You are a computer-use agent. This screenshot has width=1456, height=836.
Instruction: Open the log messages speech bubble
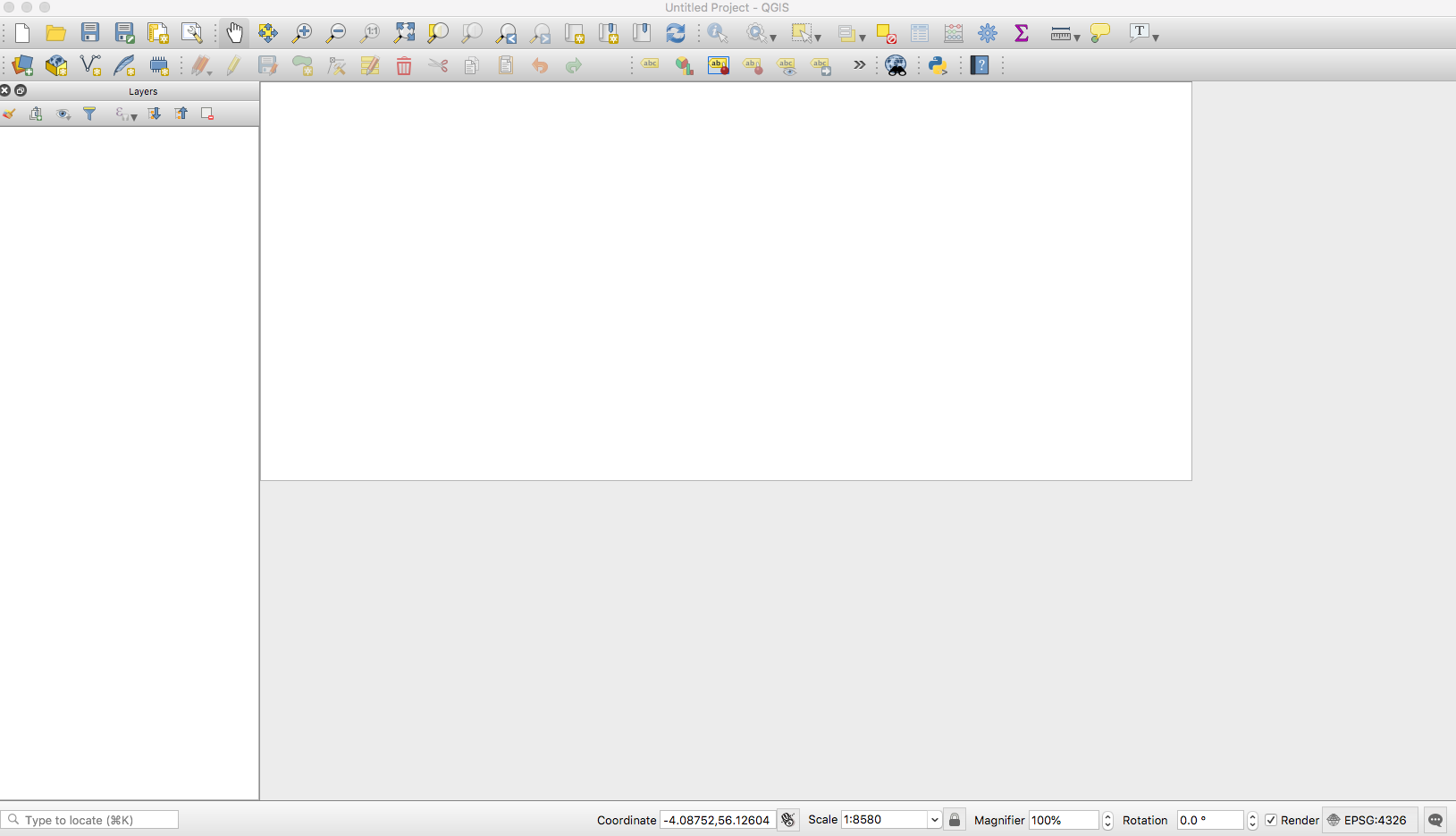(1435, 820)
